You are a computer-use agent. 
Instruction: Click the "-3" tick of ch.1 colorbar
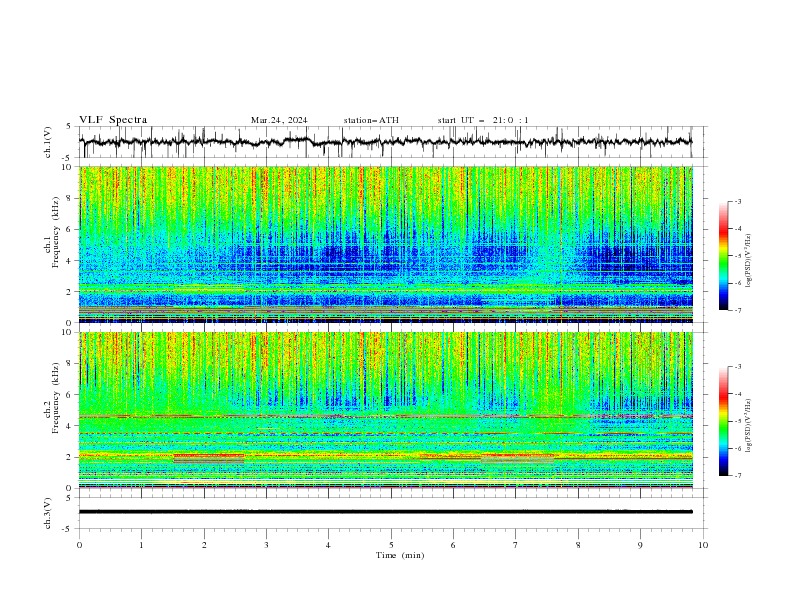(737, 201)
